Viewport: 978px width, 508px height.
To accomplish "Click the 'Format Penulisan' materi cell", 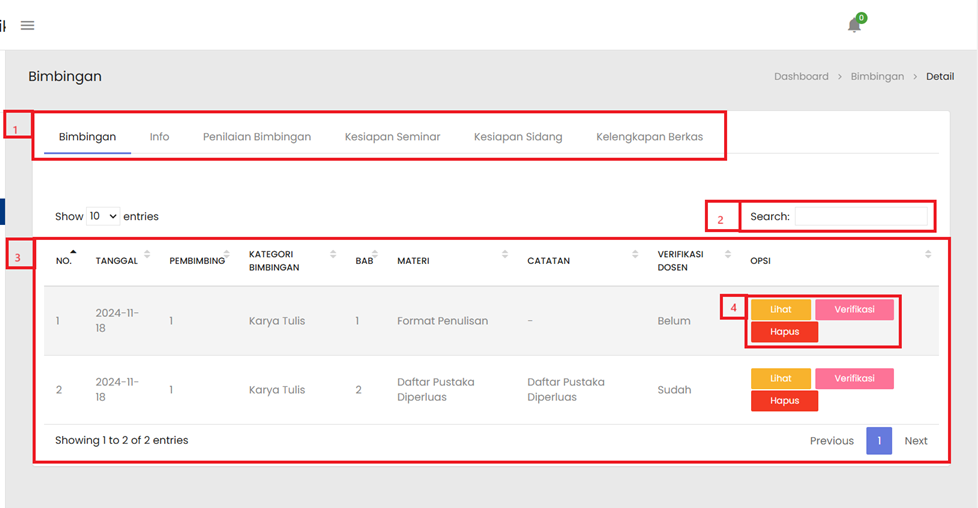I will 442,321.
